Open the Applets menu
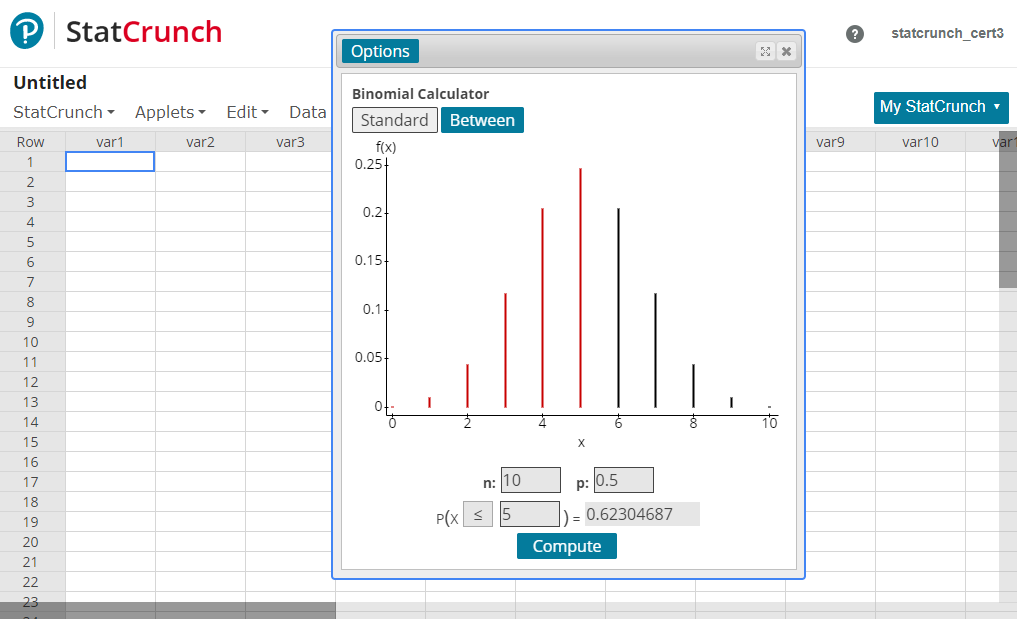The height and width of the screenshot is (619, 1017). pyautogui.click(x=170, y=112)
